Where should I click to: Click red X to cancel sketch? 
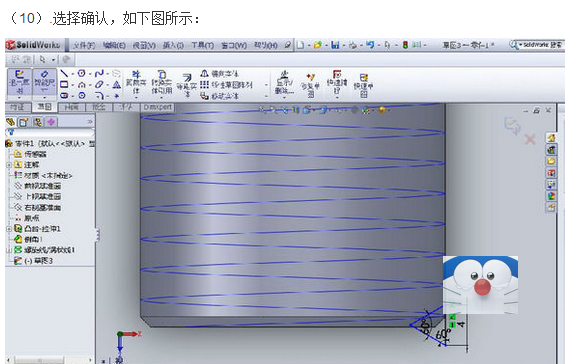coord(530,139)
